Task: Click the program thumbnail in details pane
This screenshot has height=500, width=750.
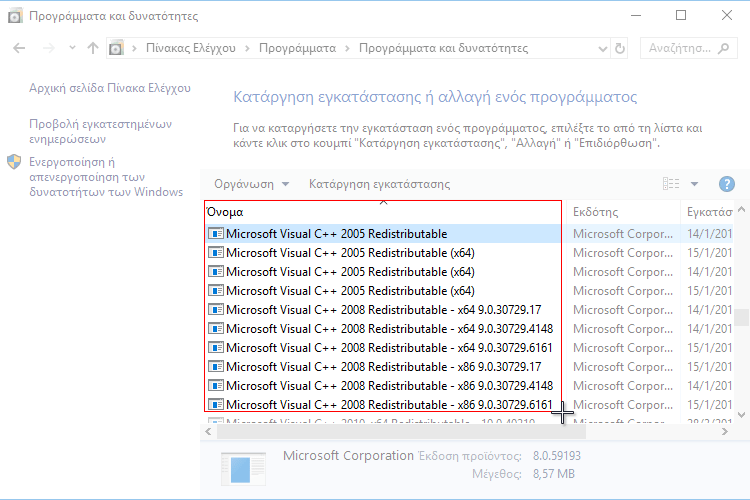Action: tap(243, 468)
